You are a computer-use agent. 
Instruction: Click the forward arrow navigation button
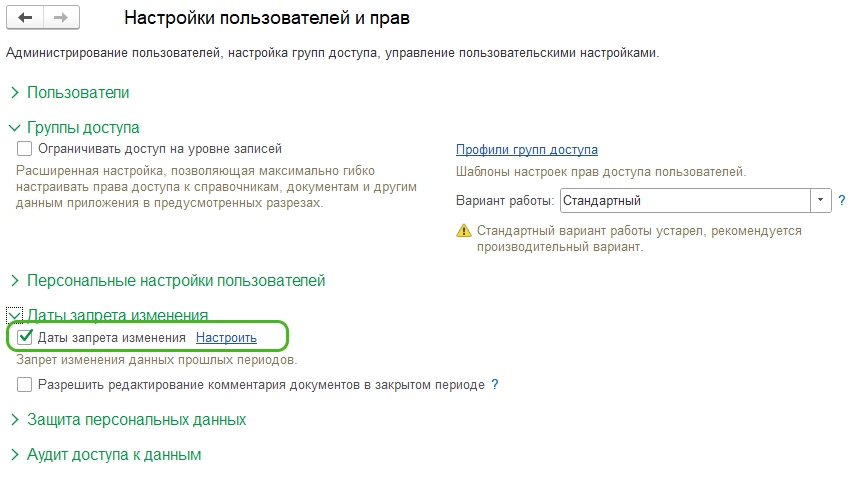pyautogui.click(x=61, y=17)
